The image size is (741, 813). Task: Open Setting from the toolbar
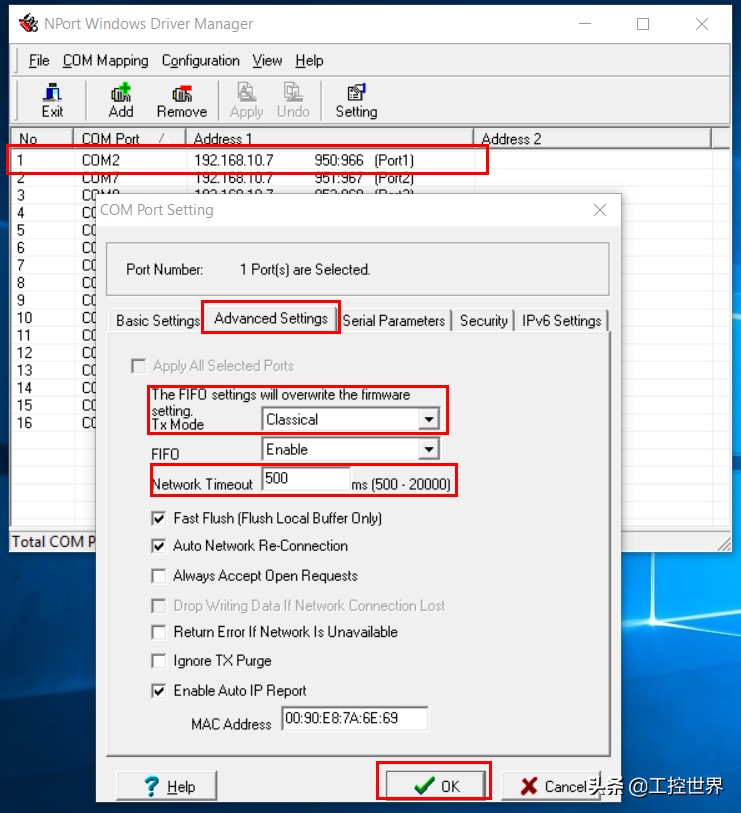pyautogui.click(x=356, y=100)
